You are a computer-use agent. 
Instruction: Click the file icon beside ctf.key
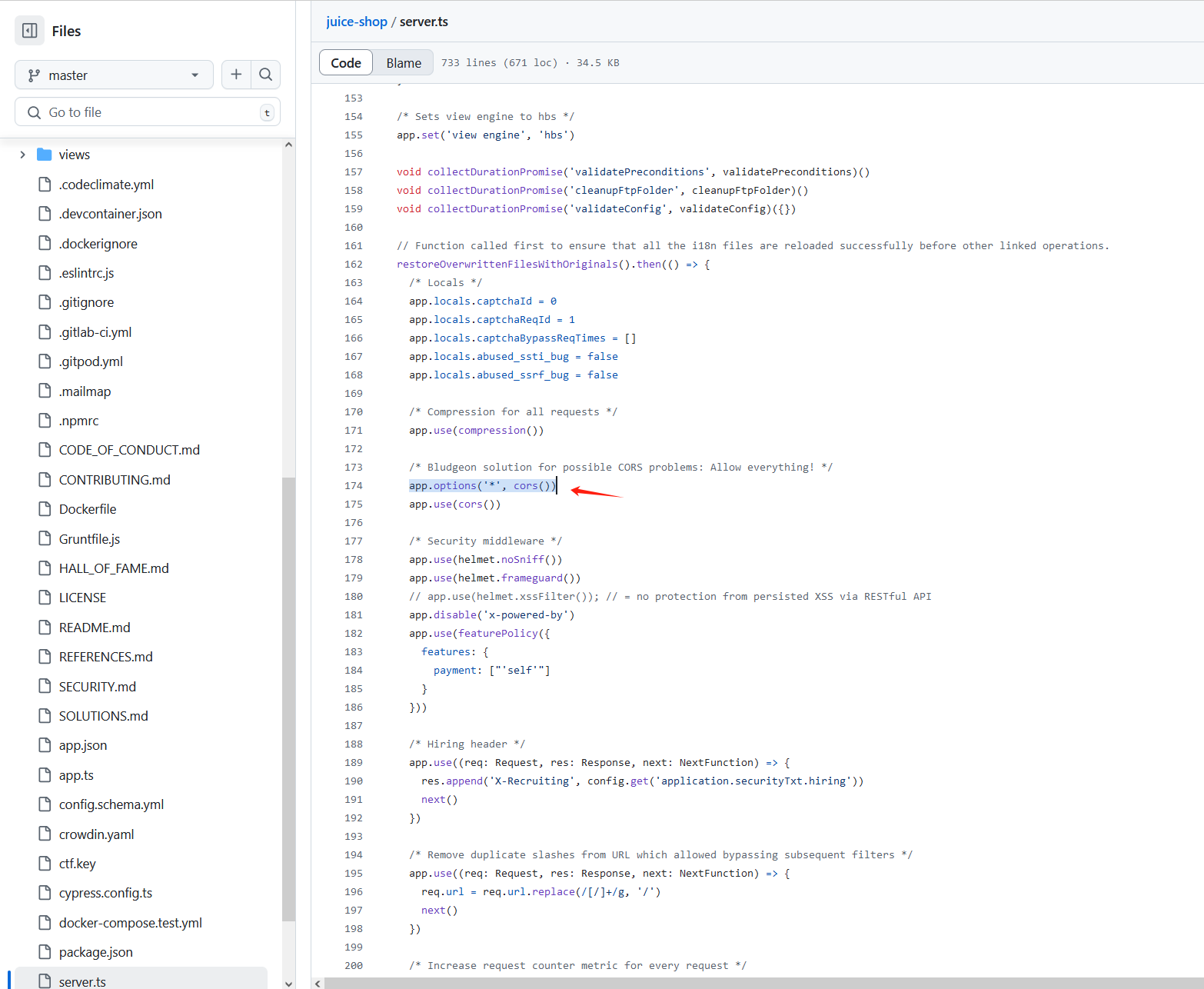tap(45, 864)
